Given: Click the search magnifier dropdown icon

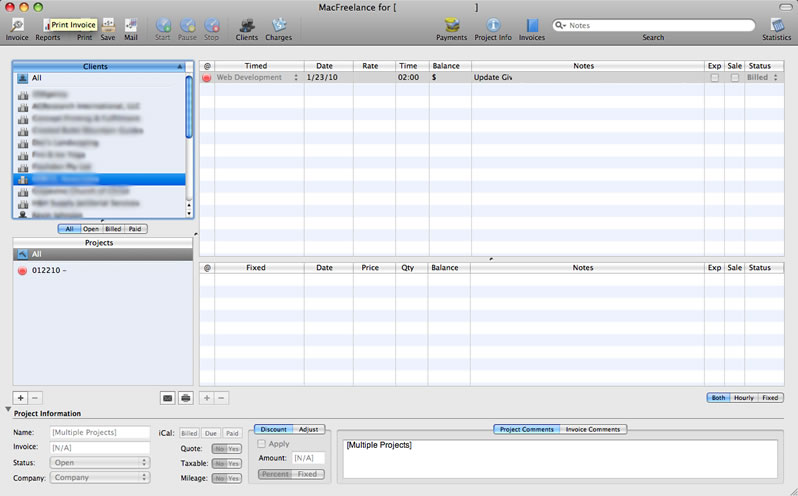Looking at the screenshot, I should [x=560, y=25].
